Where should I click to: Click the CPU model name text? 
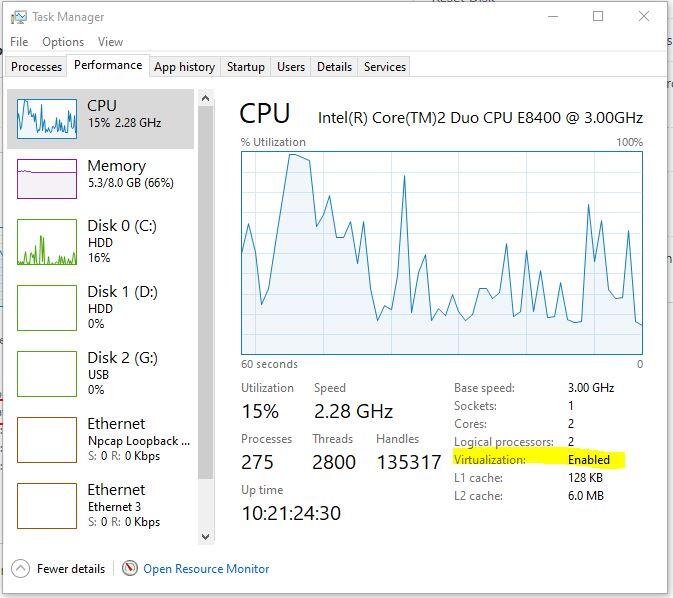480,118
